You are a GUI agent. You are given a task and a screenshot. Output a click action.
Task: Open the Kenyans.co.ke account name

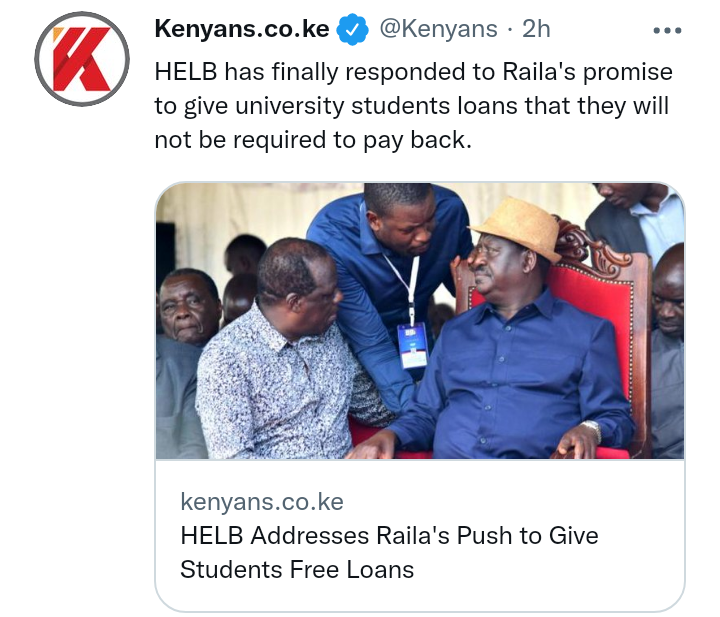[x=242, y=29]
